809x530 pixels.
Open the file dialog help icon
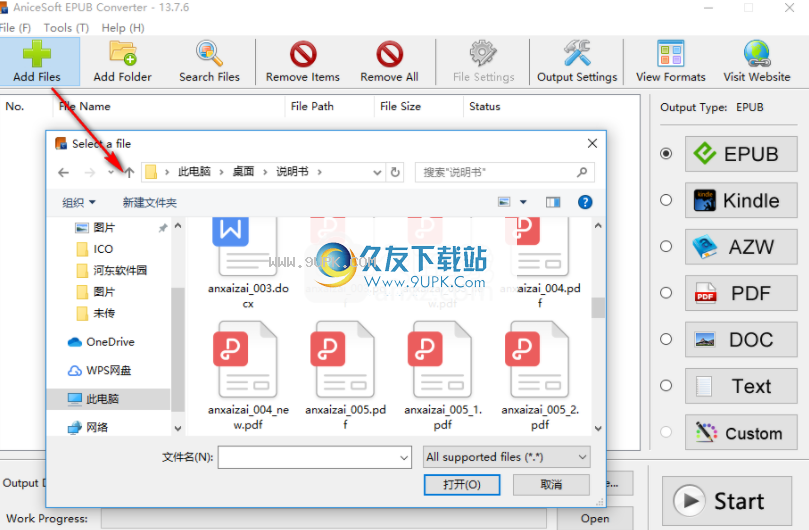pos(585,202)
